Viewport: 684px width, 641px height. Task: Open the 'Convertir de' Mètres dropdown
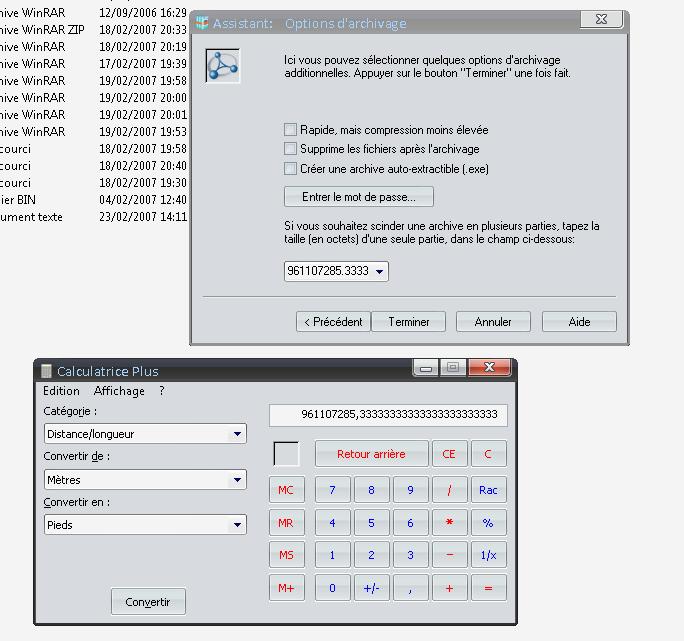pos(237,480)
